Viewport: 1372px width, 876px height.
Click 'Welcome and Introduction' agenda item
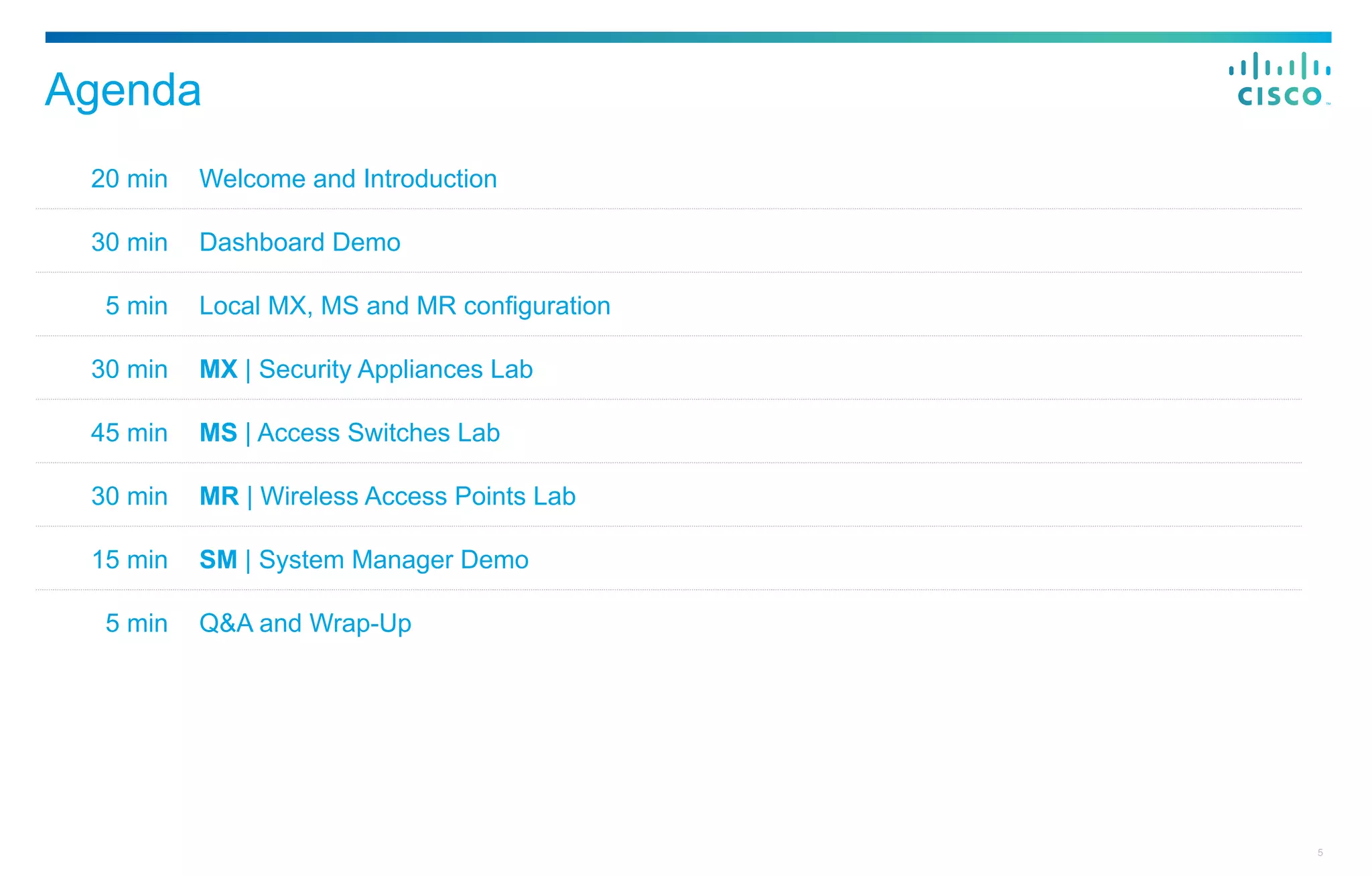(348, 179)
